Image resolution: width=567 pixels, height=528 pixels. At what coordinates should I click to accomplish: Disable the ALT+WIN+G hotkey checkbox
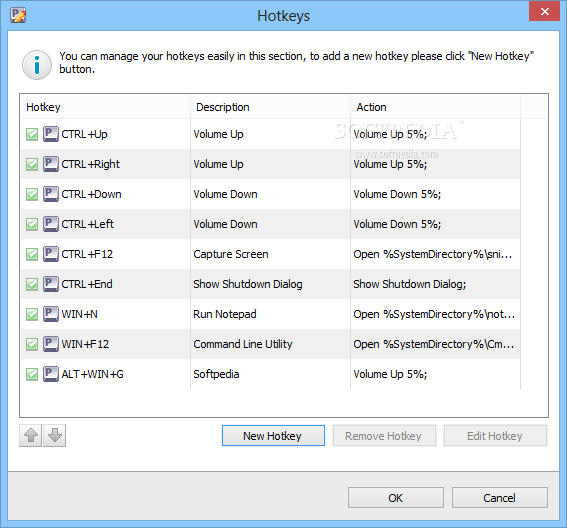coord(32,374)
